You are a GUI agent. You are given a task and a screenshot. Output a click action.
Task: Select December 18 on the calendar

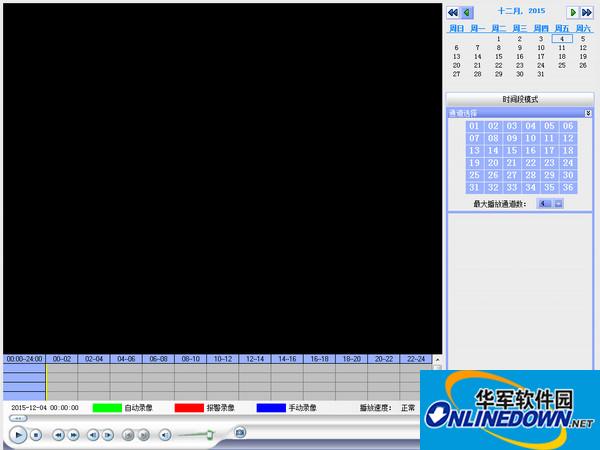[562, 57]
